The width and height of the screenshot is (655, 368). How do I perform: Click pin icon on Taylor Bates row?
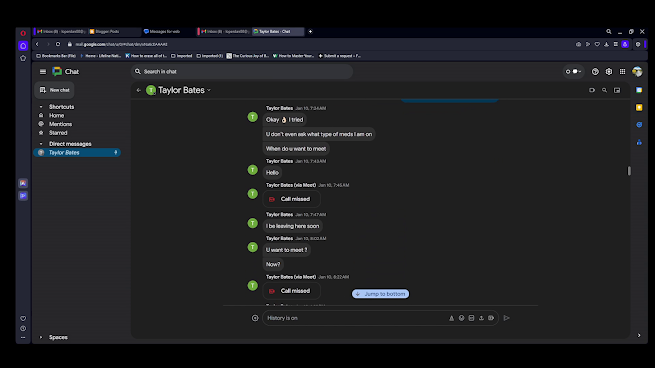[x=116, y=152]
